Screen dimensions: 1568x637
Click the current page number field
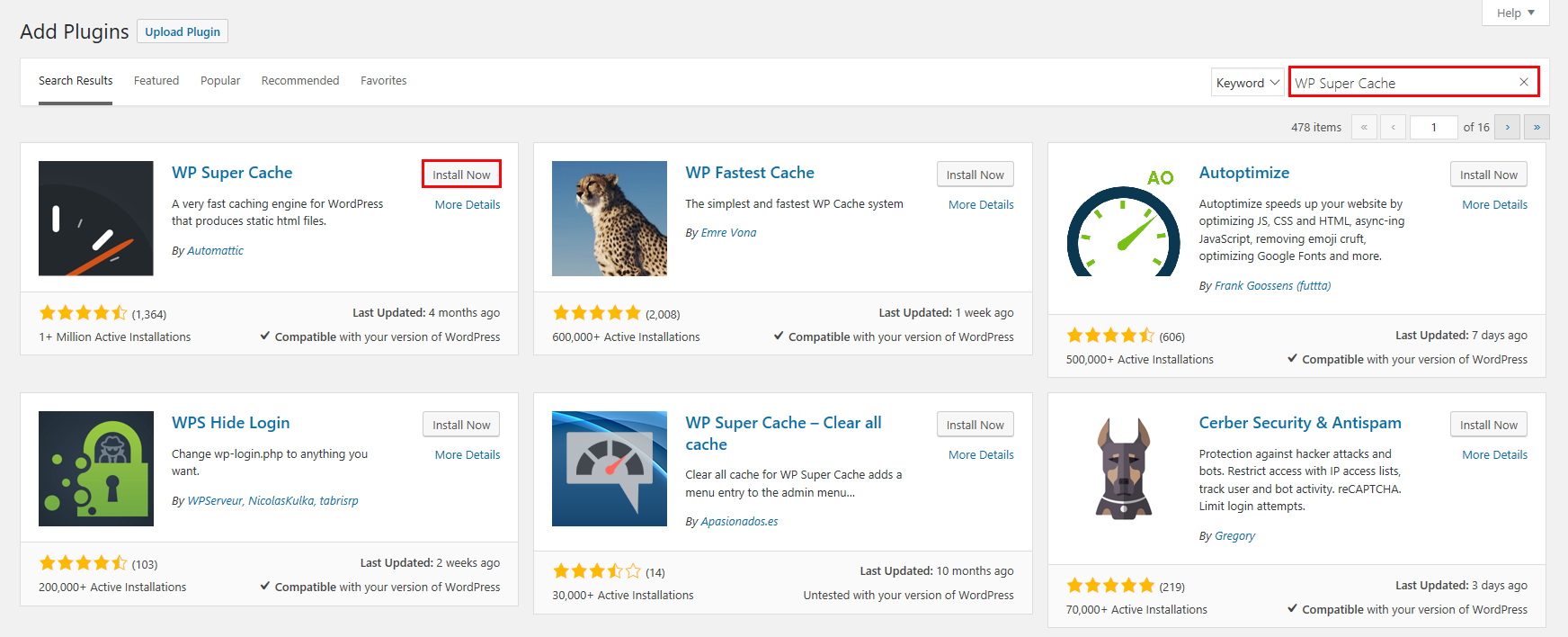(1433, 127)
